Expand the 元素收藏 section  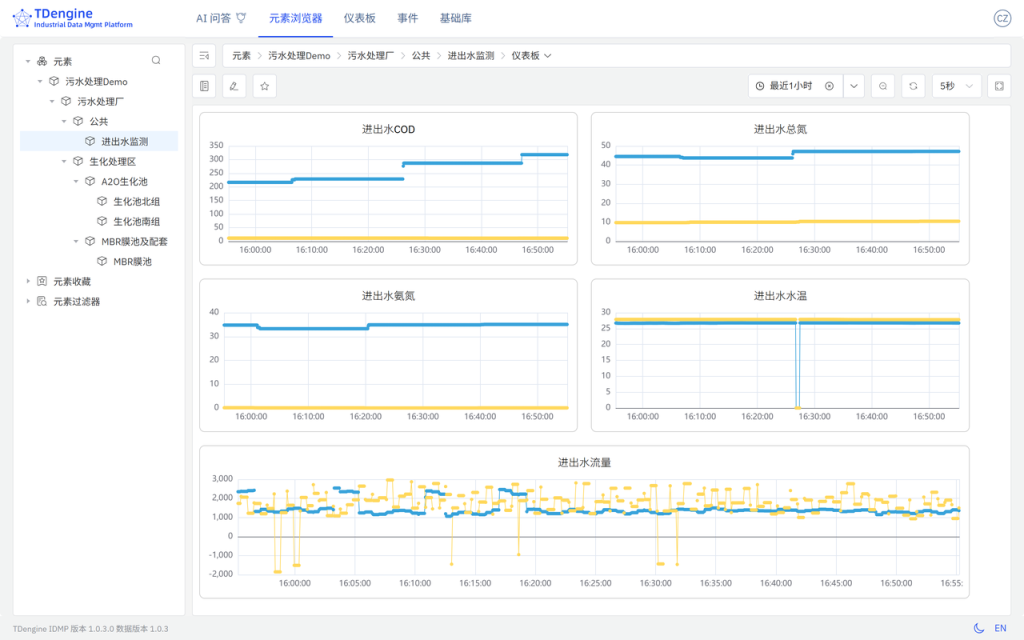[27, 281]
